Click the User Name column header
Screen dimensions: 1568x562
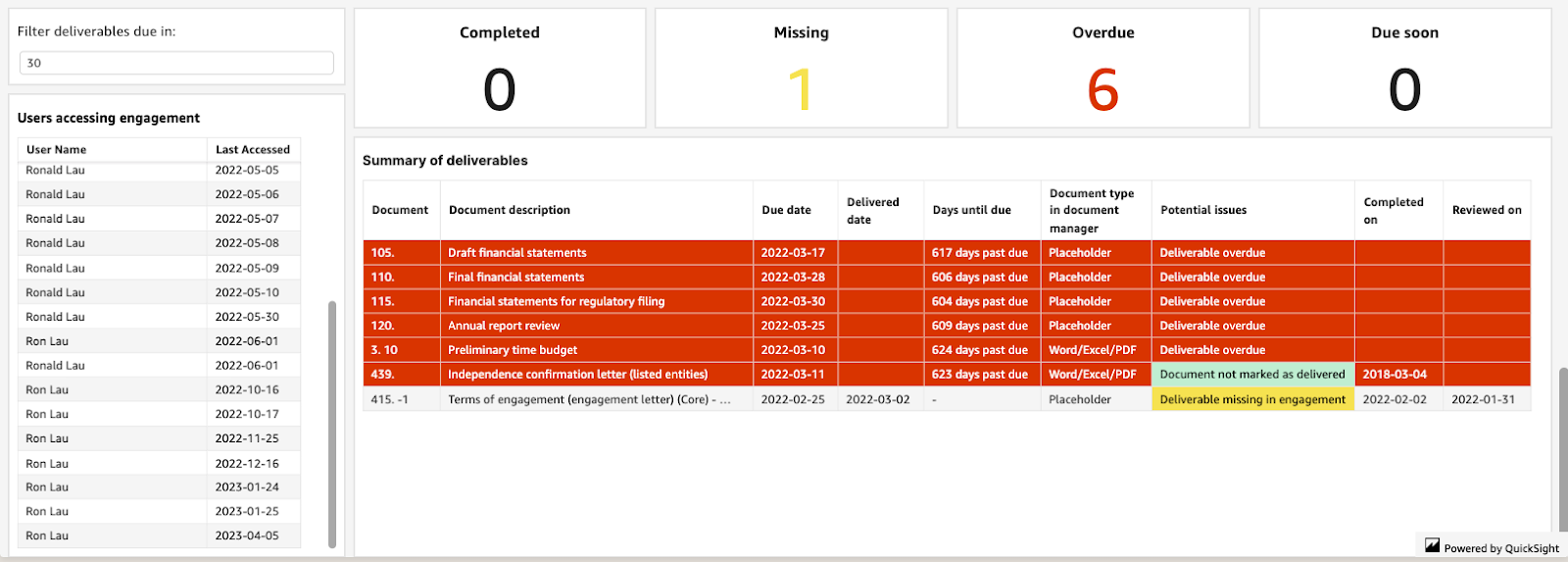[x=56, y=150]
